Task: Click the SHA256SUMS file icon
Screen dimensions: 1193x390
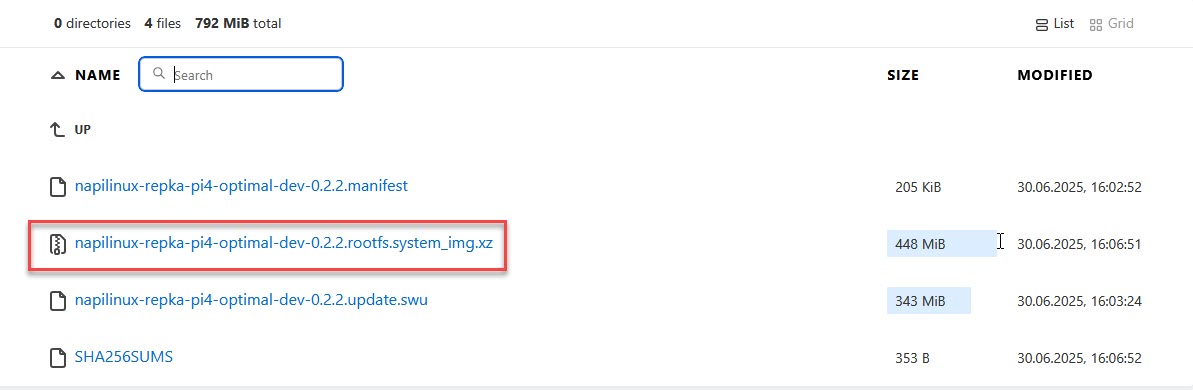Action: click(58, 357)
